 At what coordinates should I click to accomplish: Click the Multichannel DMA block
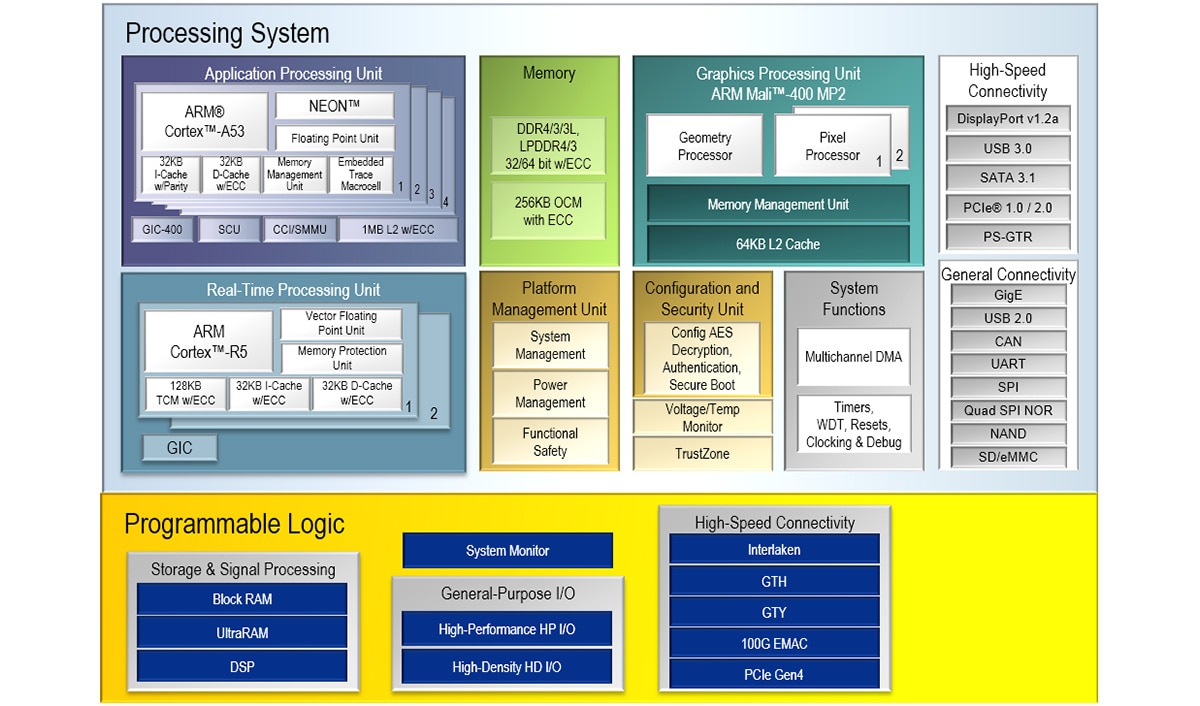click(853, 357)
